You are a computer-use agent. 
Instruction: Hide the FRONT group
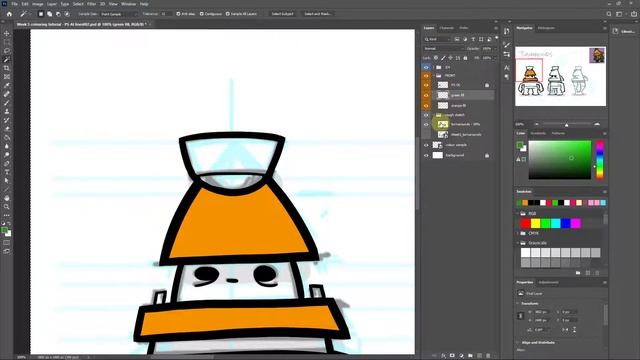[x=426, y=76]
